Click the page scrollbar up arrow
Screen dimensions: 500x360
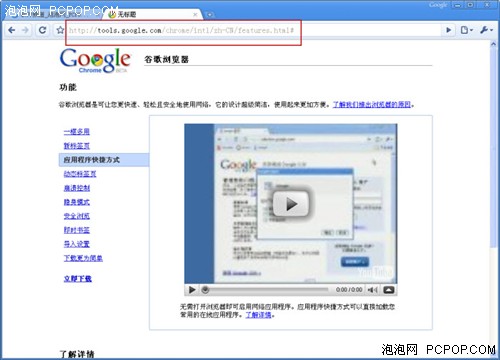coord(494,44)
